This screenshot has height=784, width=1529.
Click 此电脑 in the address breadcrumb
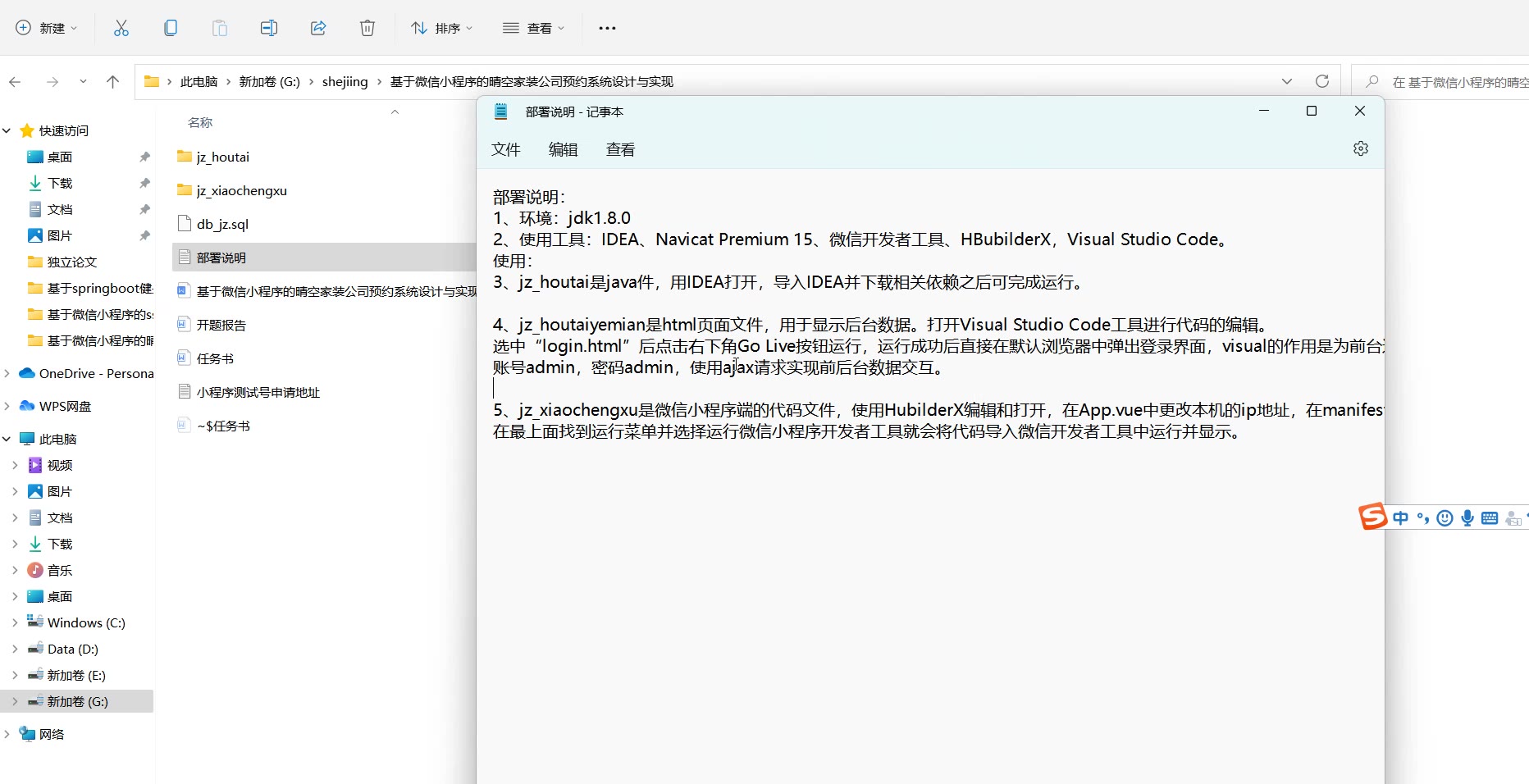click(x=199, y=81)
